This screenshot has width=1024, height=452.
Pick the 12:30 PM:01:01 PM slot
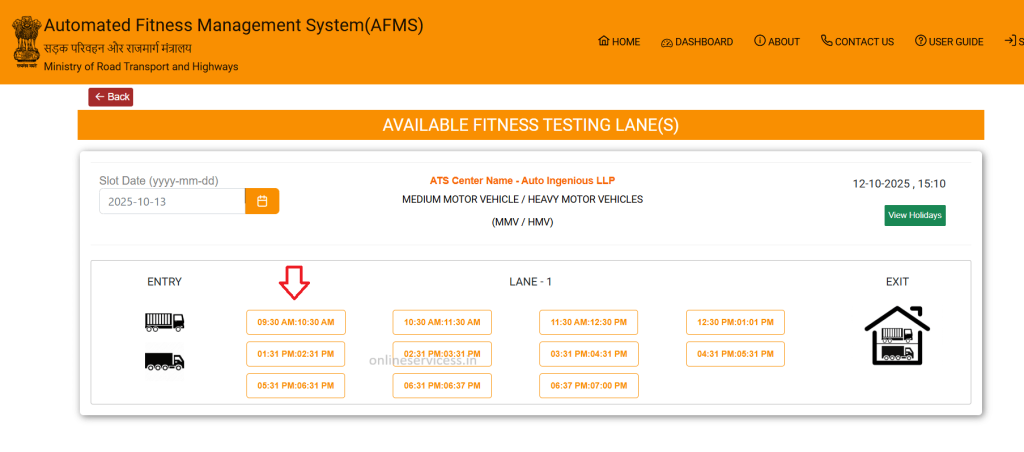[735, 322]
